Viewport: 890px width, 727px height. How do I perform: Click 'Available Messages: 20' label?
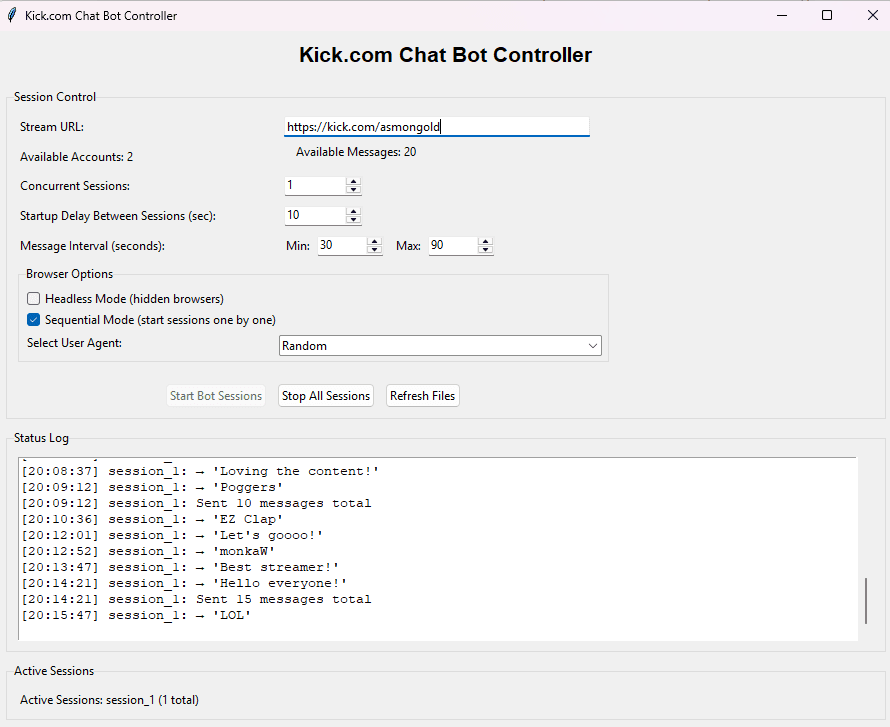pyautogui.click(x=356, y=152)
